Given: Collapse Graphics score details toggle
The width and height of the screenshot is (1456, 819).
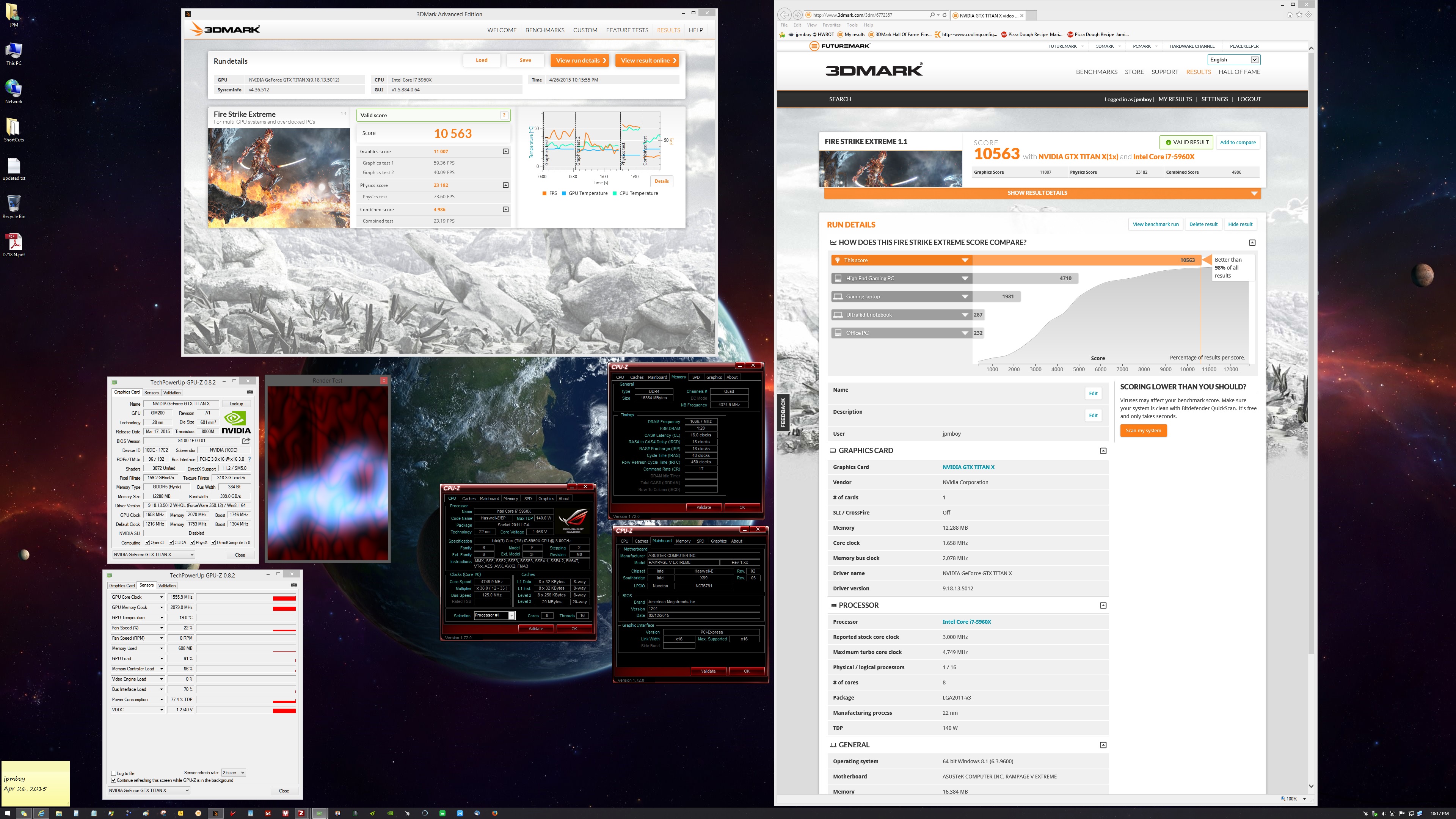Looking at the screenshot, I should click(x=506, y=152).
